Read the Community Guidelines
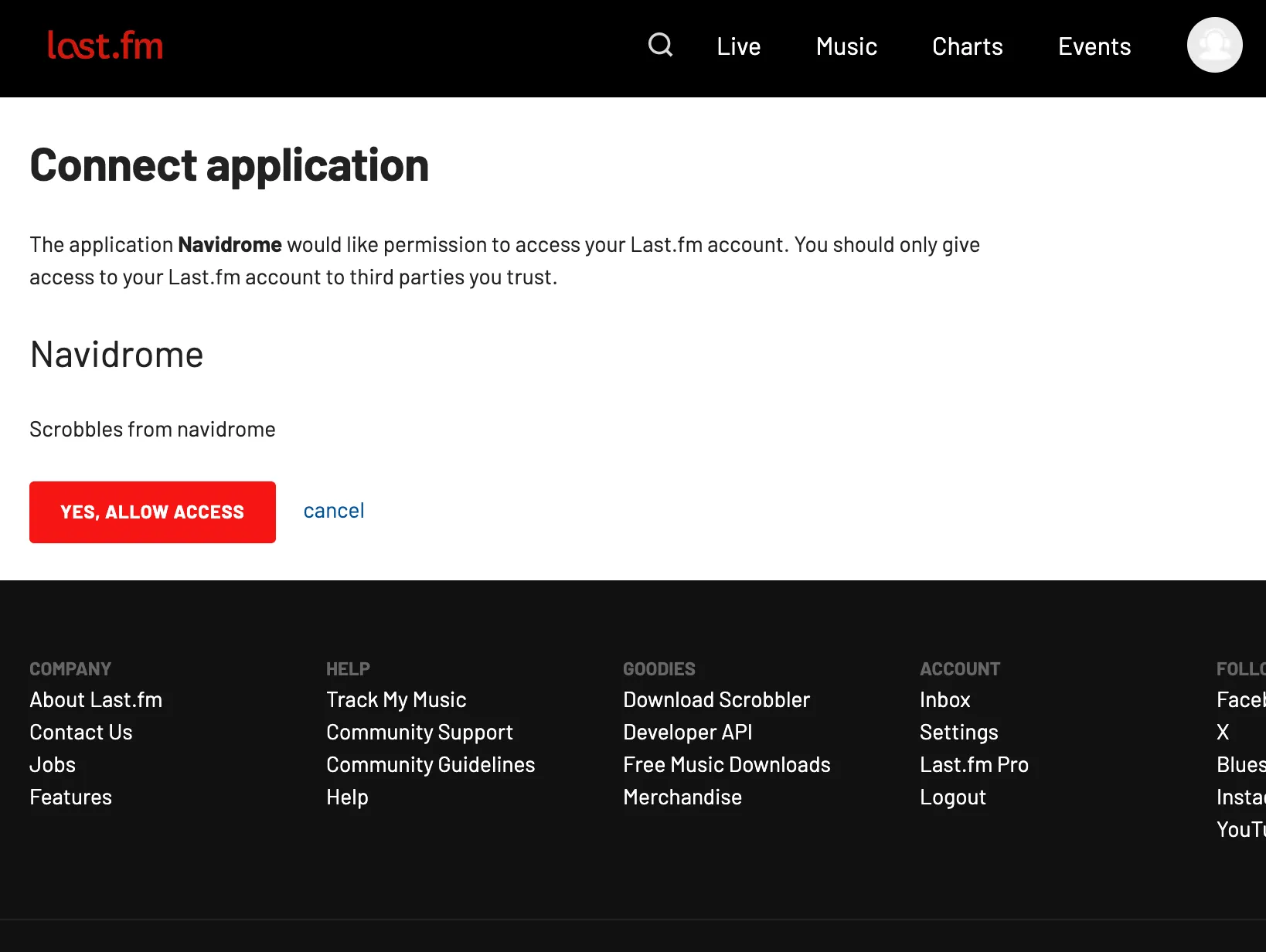 tap(431, 764)
